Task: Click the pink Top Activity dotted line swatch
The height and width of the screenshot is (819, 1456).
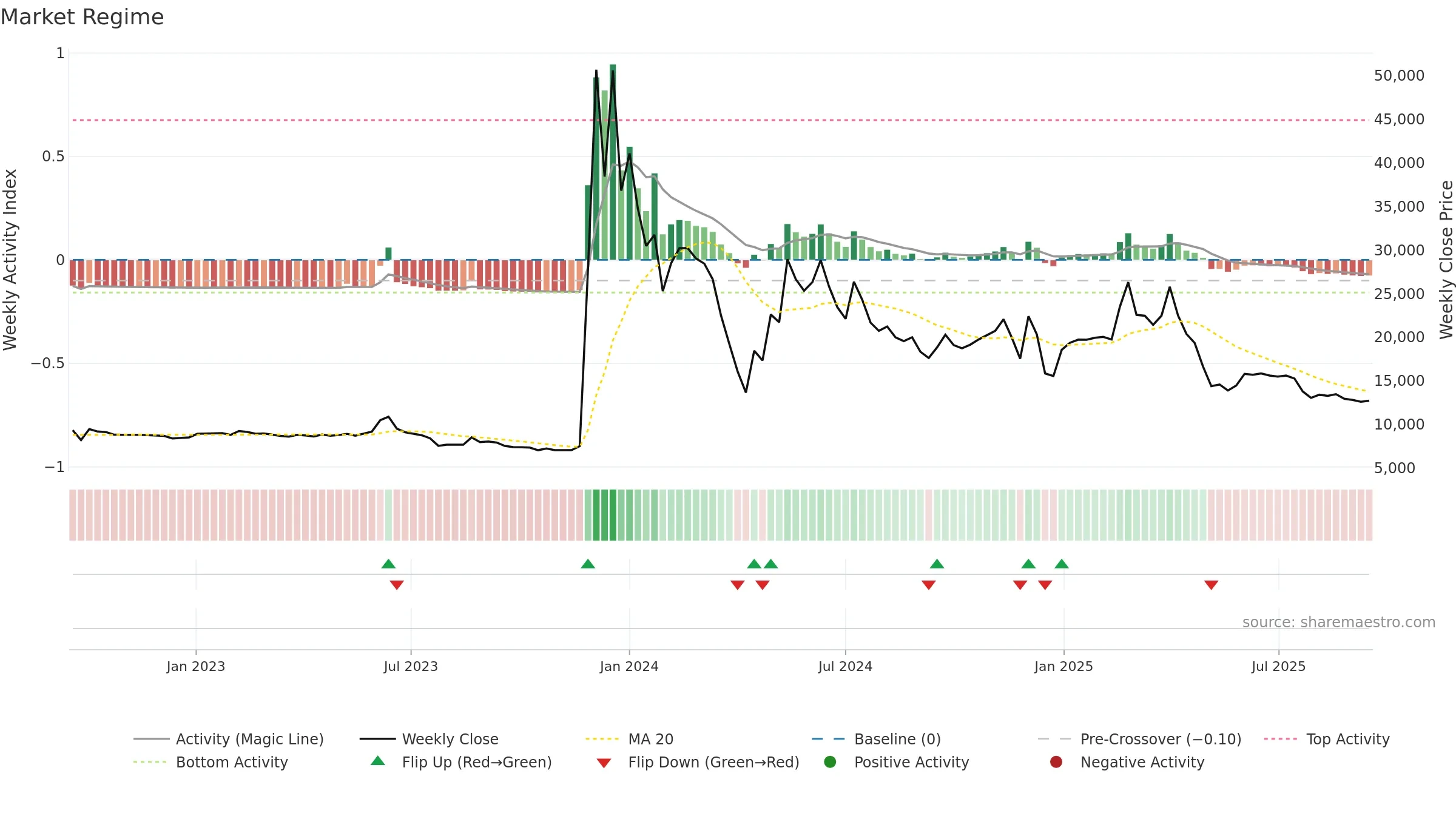Action: pos(1280,739)
